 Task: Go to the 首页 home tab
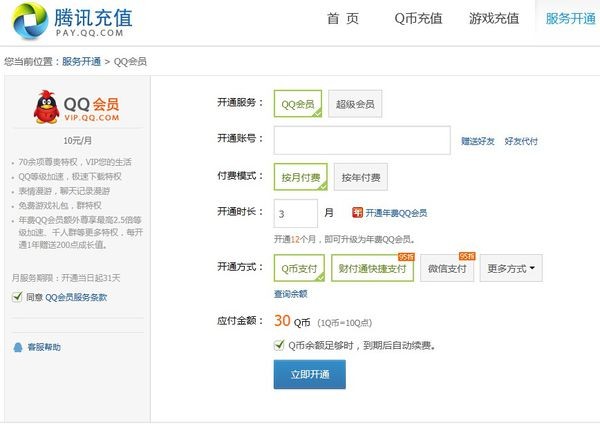click(343, 19)
